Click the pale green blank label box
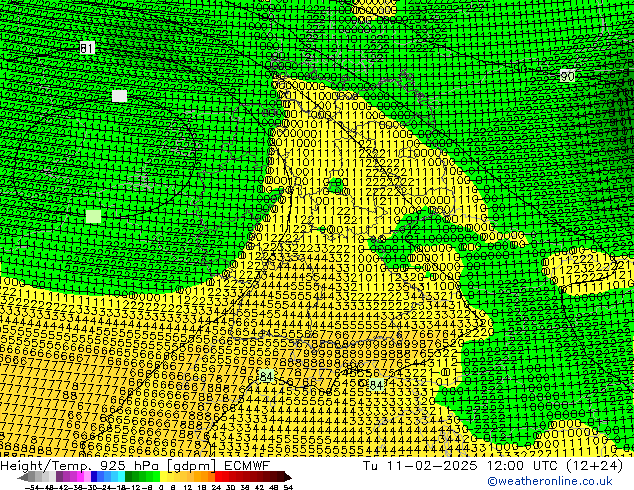The width and height of the screenshot is (634, 490). point(93,216)
